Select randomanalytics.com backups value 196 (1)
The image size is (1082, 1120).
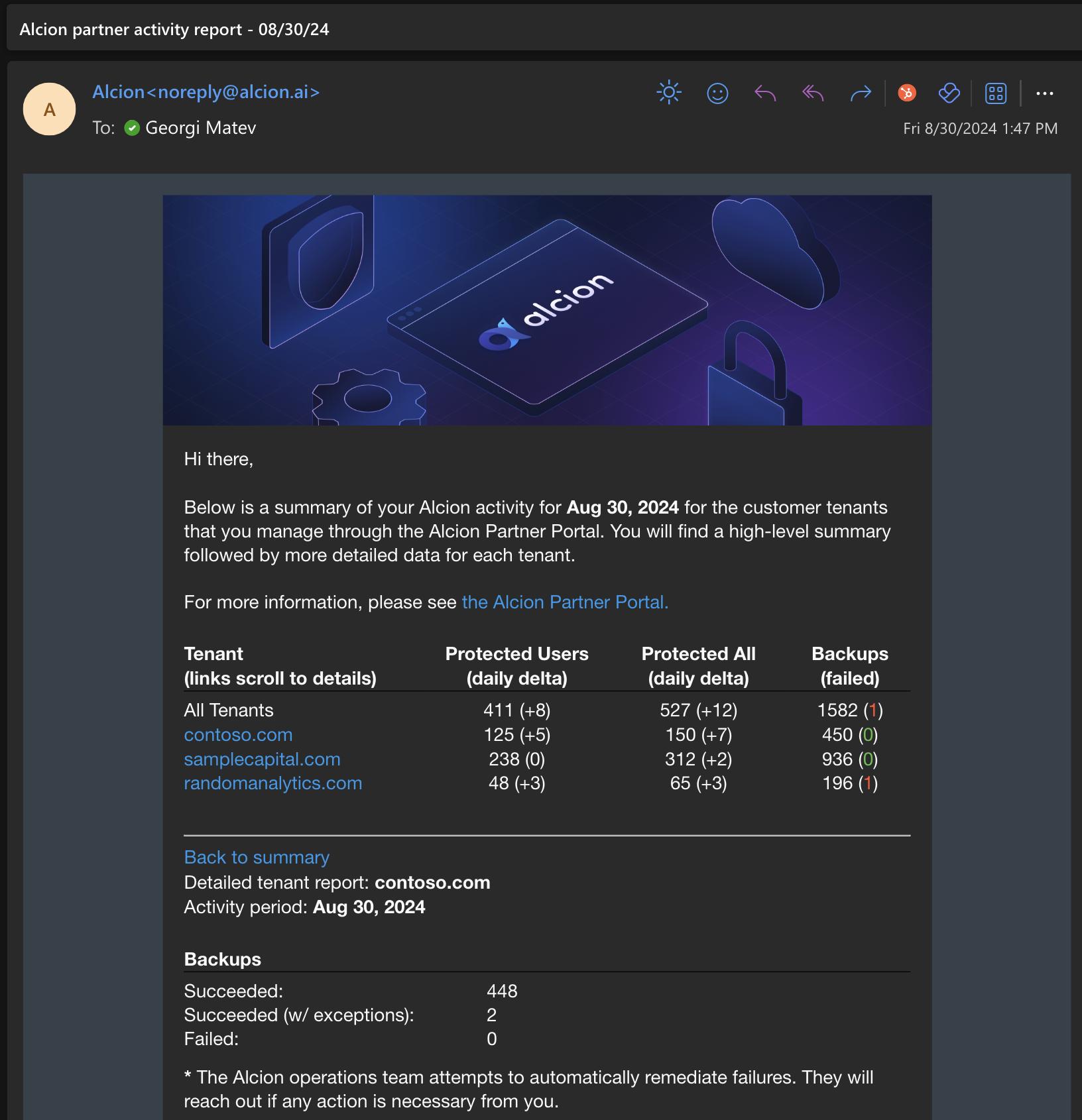pos(850,783)
